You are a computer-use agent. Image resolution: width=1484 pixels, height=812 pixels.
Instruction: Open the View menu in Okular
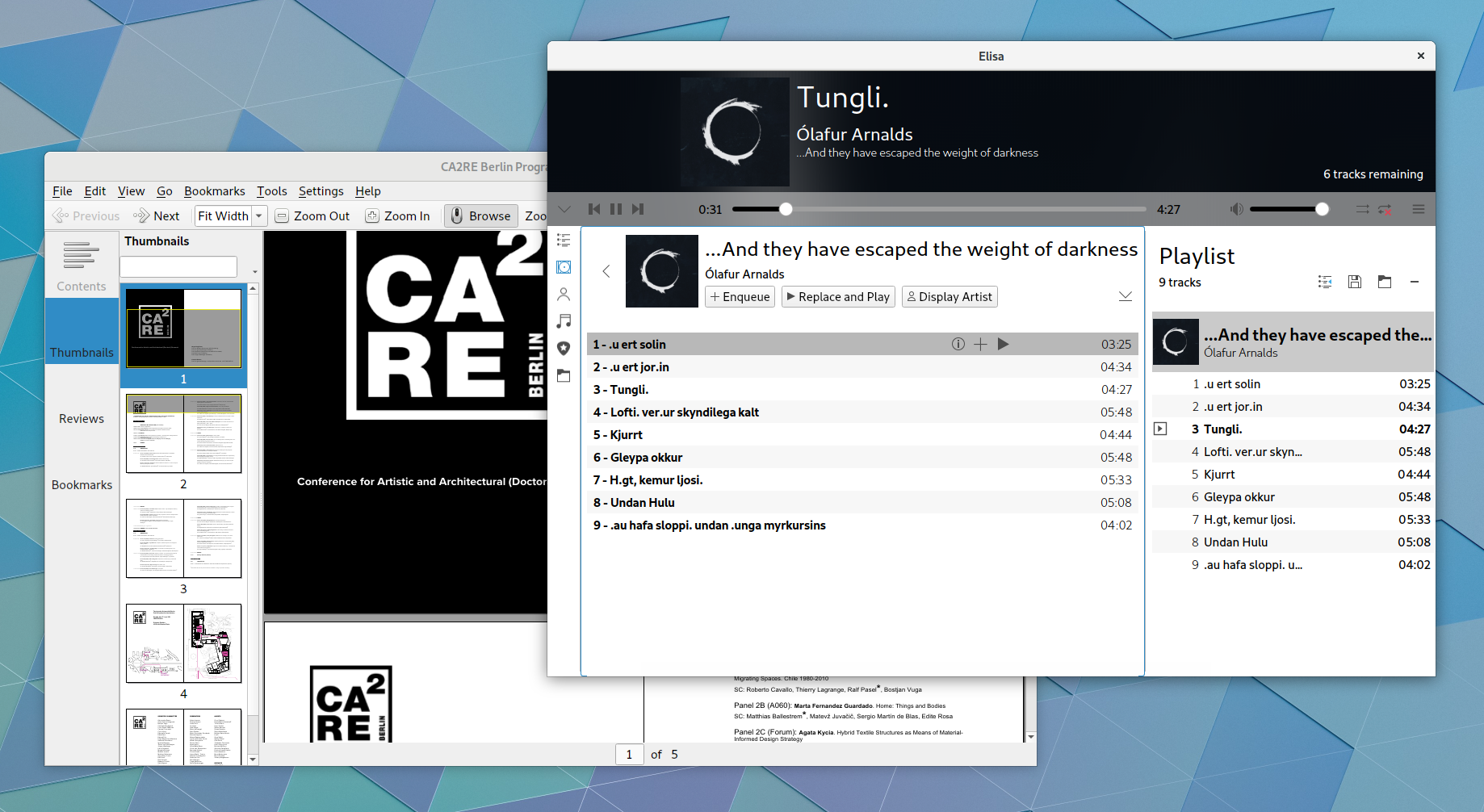131,191
